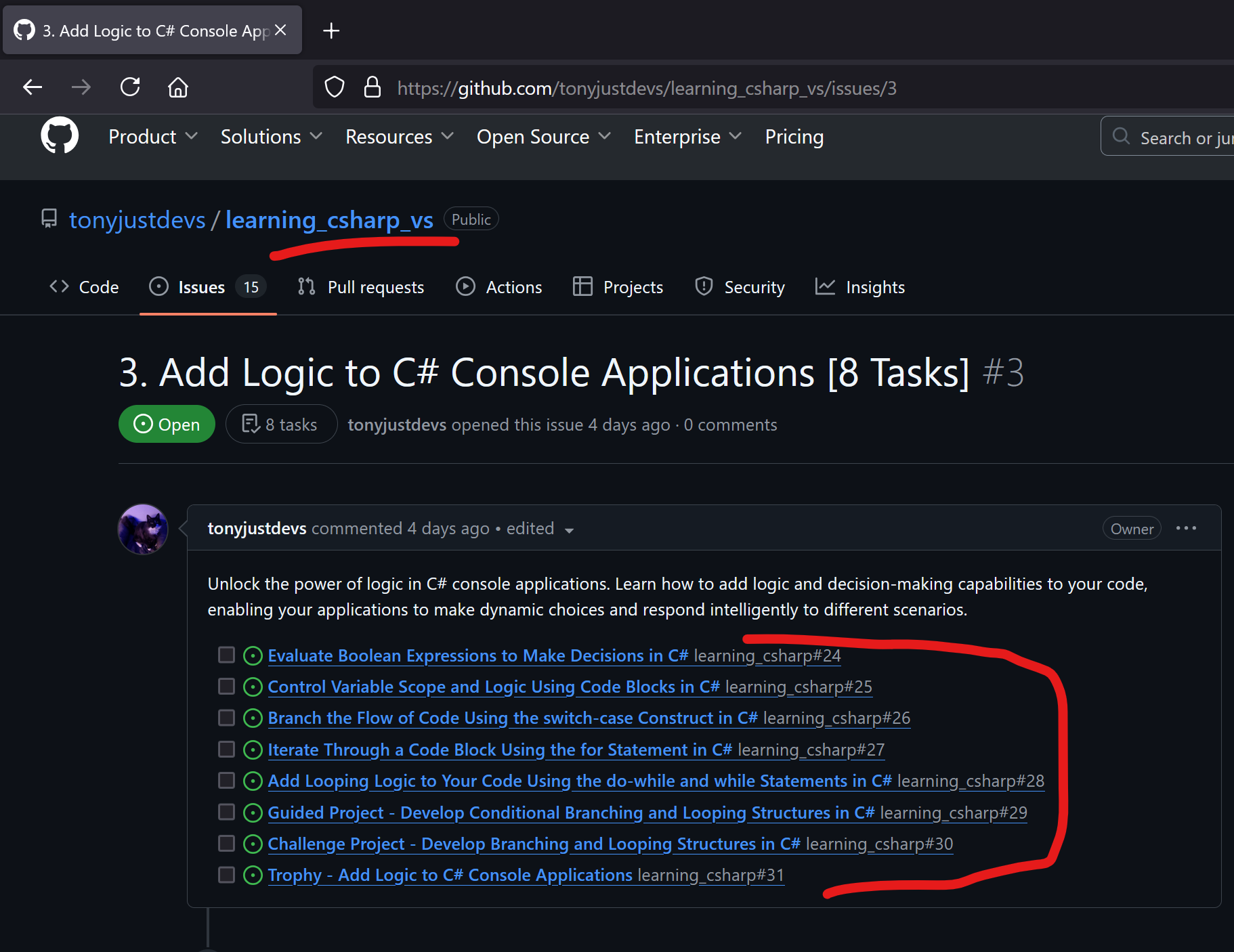Screen dimensions: 1234x952
Task: Click the green Open status badge
Action: [x=167, y=424]
